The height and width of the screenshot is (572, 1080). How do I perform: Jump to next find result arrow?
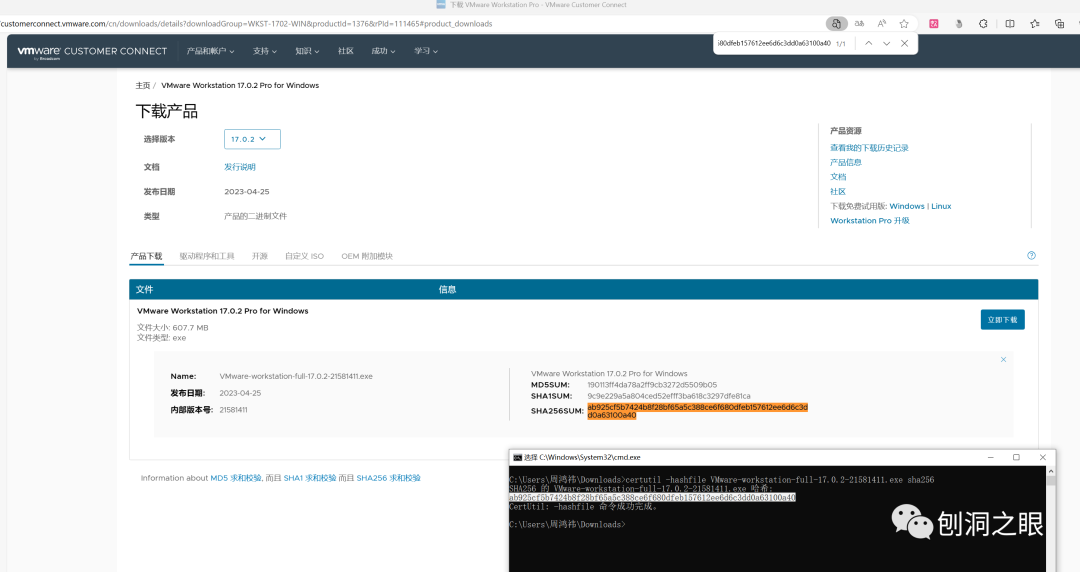click(x=886, y=43)
